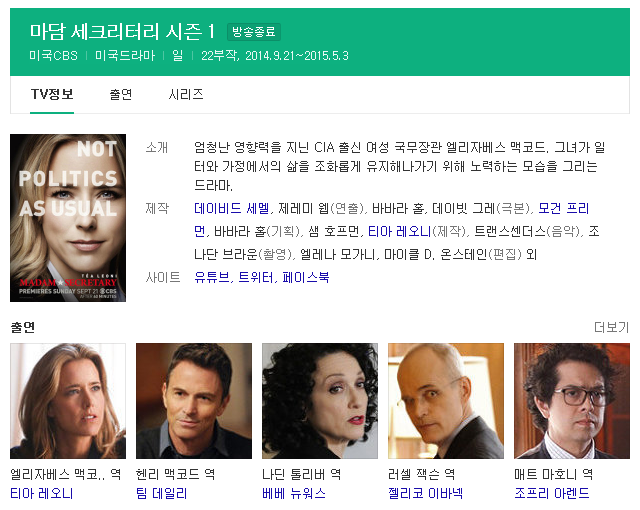The width and height of the screenshot is (640, 510).
Task: Click the 나딘 톨리버 cast photo
Action: (x=320, y=401)
